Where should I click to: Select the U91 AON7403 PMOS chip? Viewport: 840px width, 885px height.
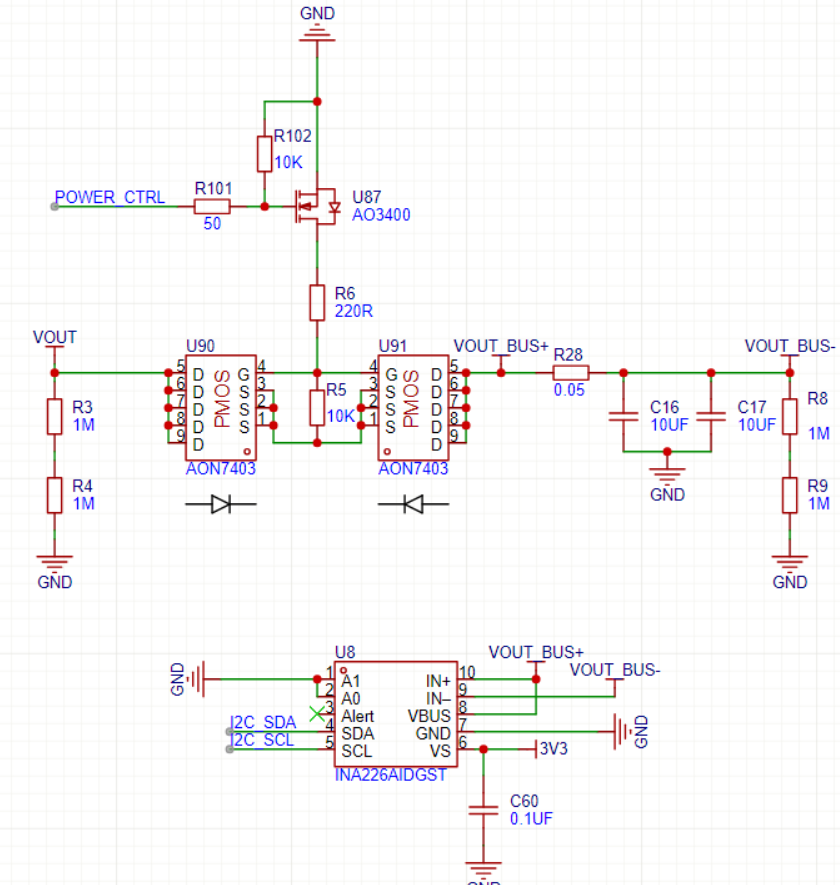[x=413, y=408]
